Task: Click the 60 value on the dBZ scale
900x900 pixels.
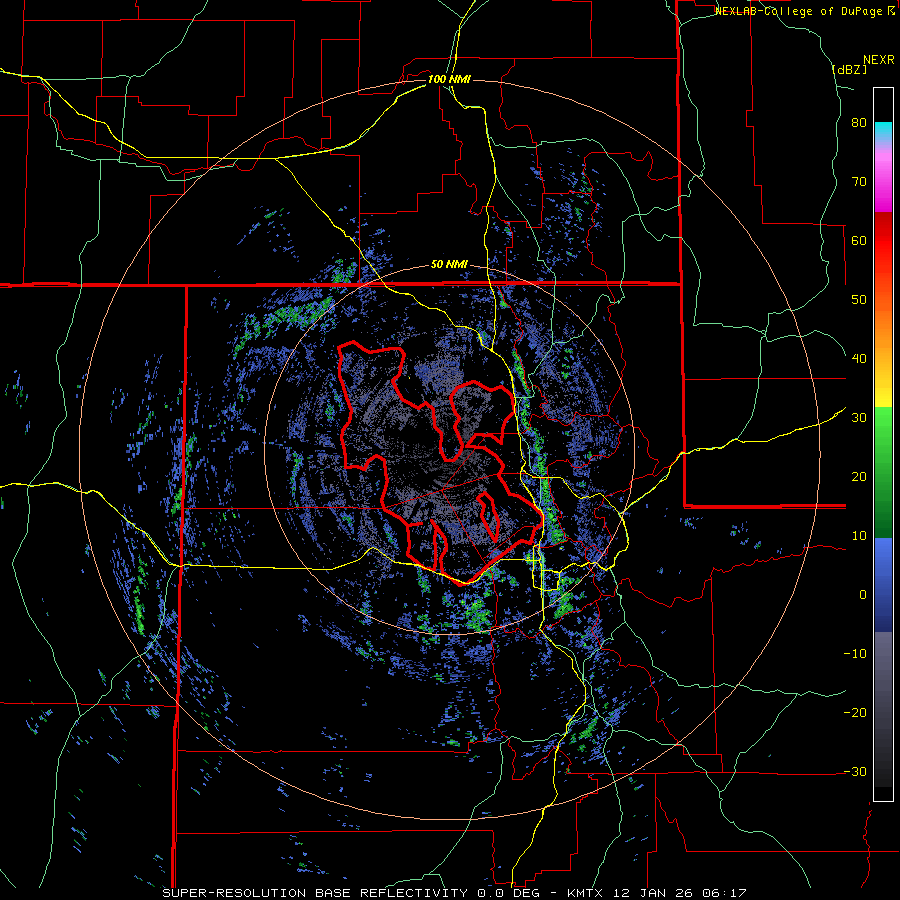Action: (x=859, y=240)
